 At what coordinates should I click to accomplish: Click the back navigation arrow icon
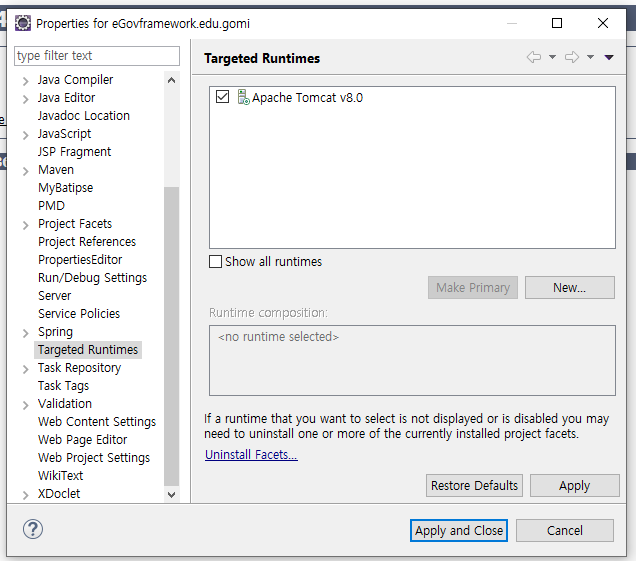[x=534, y=57]
